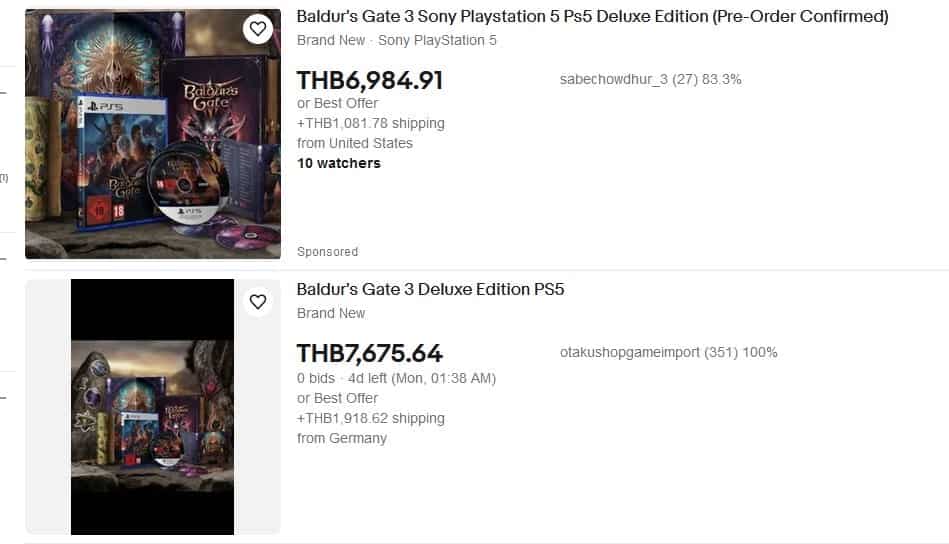Open the Baldur's Gate 3 Deluxe Edition PS5 title
Viewport: 949px width, 544px height.
click(x=430, y=290)
